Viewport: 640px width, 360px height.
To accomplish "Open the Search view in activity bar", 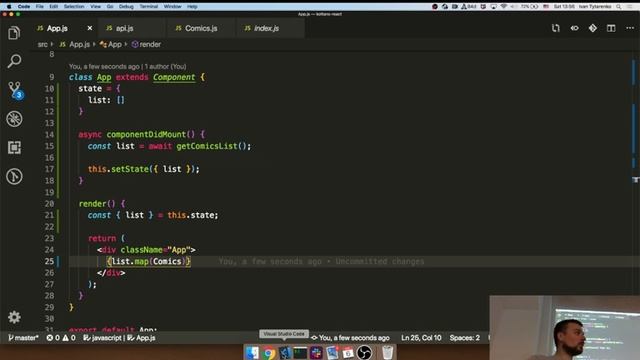I will pos(14,61).
